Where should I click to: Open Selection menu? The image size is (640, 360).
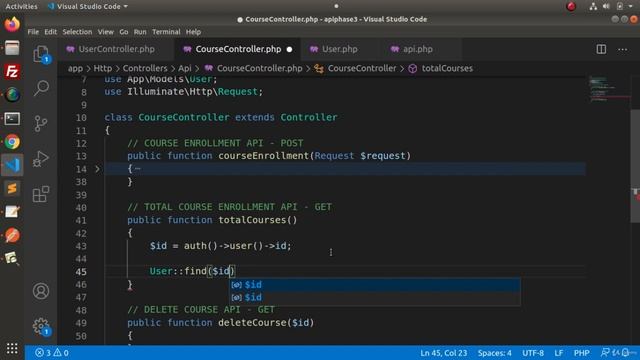coord(77,32)
